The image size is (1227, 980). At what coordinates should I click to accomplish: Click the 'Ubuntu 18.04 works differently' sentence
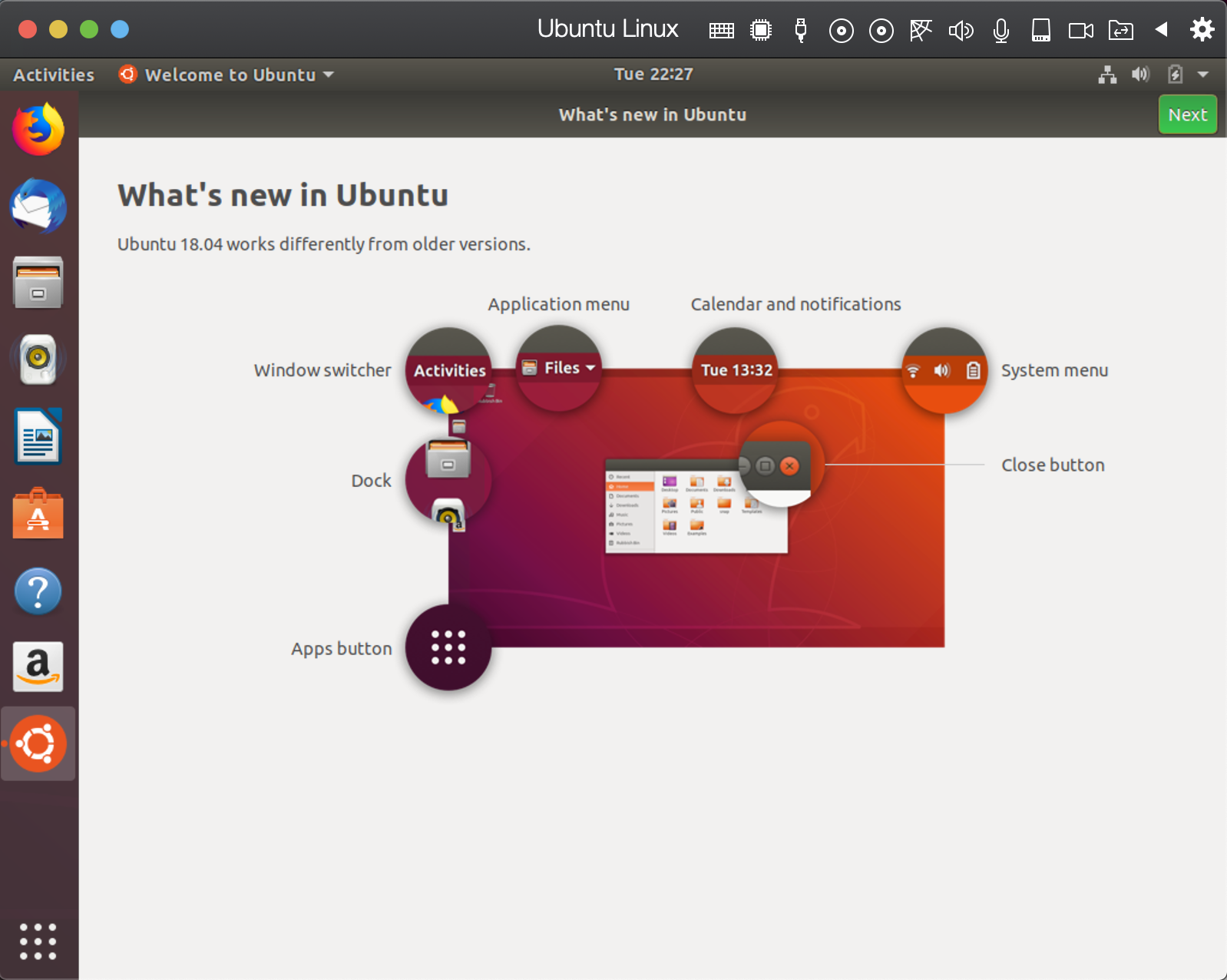pyautogui.click(x=323, y=244)
